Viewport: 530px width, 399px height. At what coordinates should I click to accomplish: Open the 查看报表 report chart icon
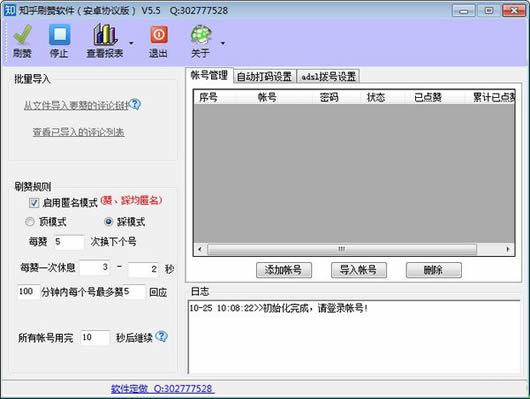coord(105,35)
